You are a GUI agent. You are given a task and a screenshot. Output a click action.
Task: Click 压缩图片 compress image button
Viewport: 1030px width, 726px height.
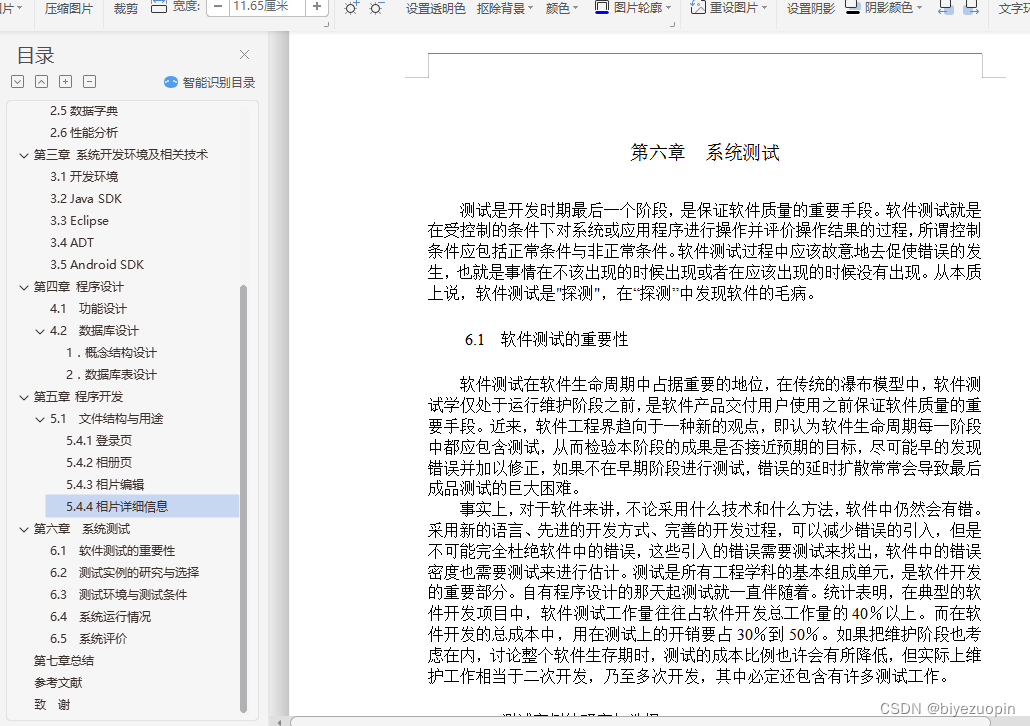(68, 8)
